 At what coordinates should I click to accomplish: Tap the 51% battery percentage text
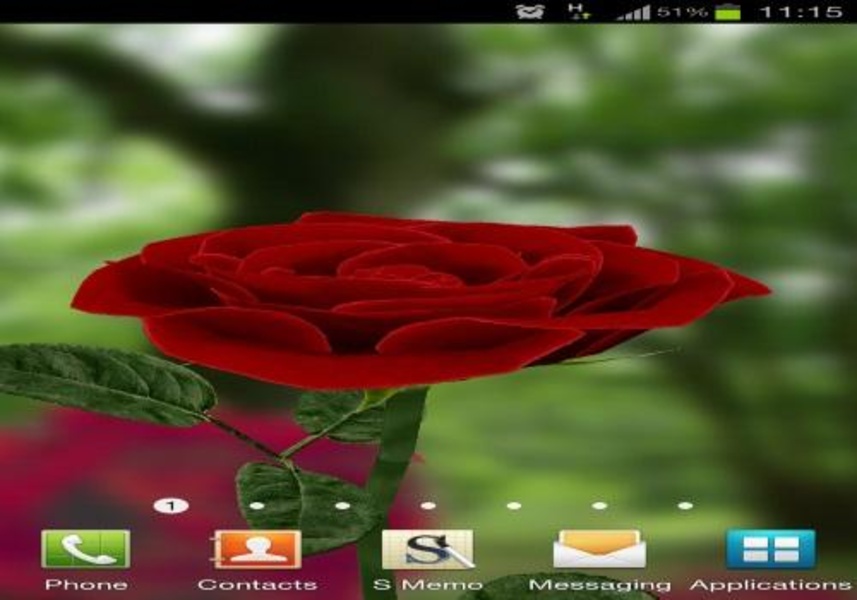pyautogui.click(x=682, y=12)
